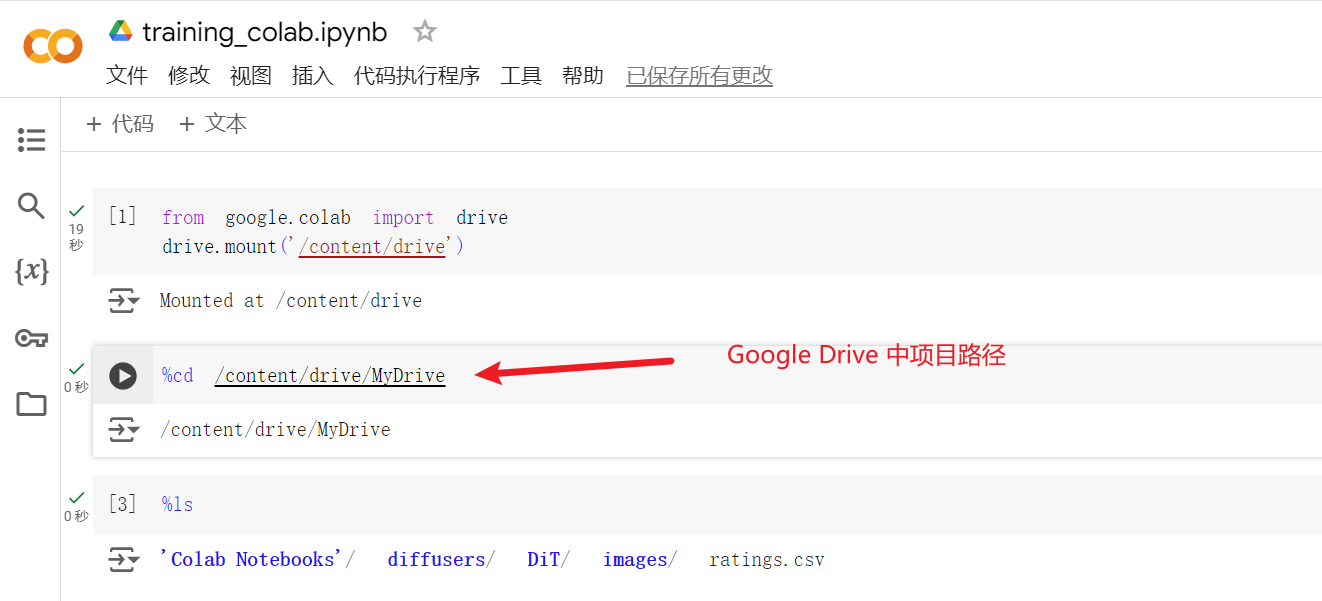Add a new code cell with 代码

click(x=119, y=123)
